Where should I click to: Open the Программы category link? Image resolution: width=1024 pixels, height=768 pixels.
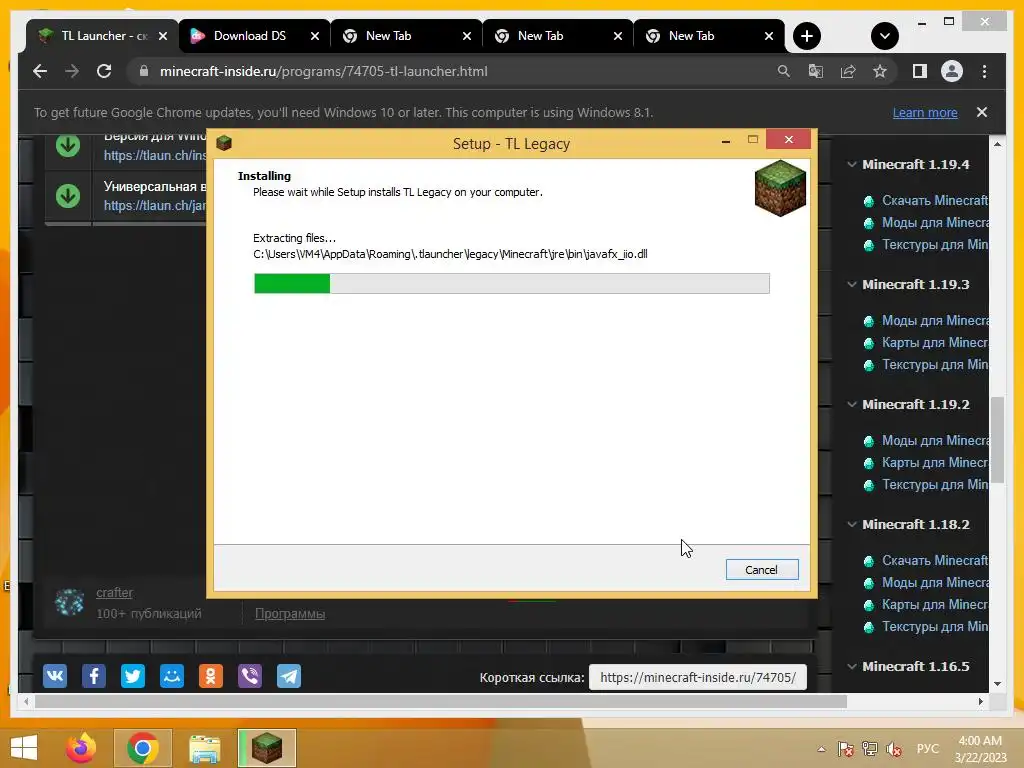point(290,613)
